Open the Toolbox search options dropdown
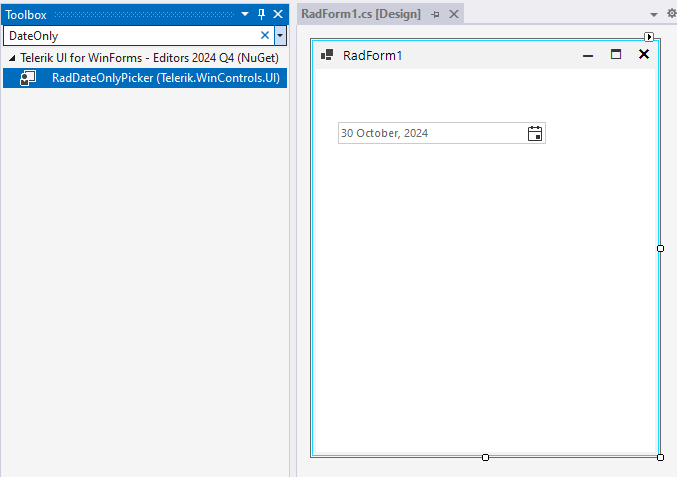The width and height of the screenshot is (677, 477). point(280,36)
